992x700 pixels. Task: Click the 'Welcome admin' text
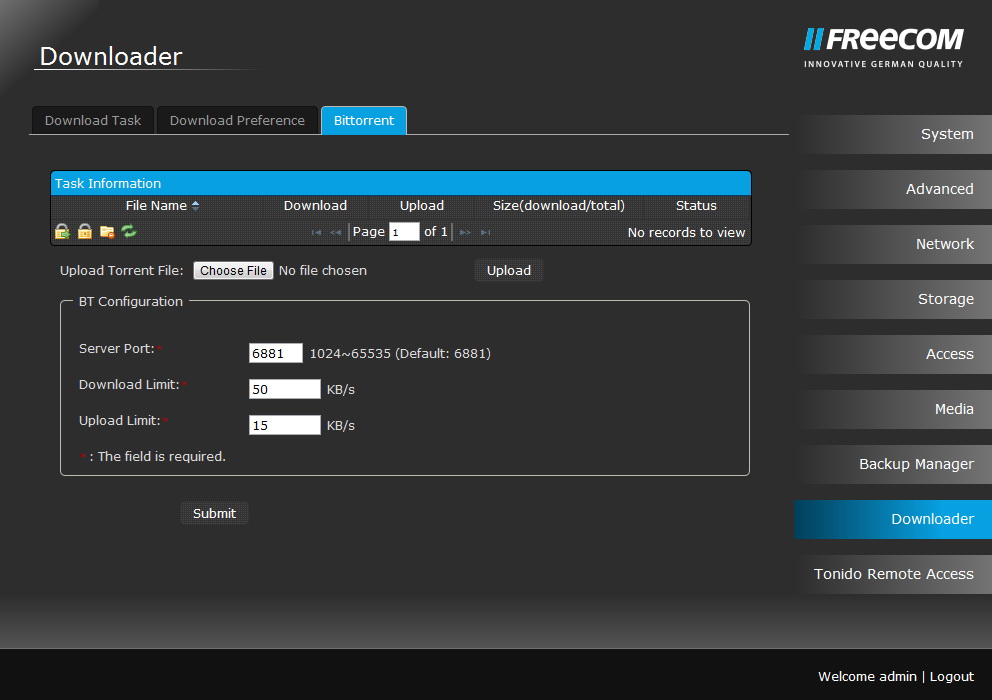click(867, 677)
